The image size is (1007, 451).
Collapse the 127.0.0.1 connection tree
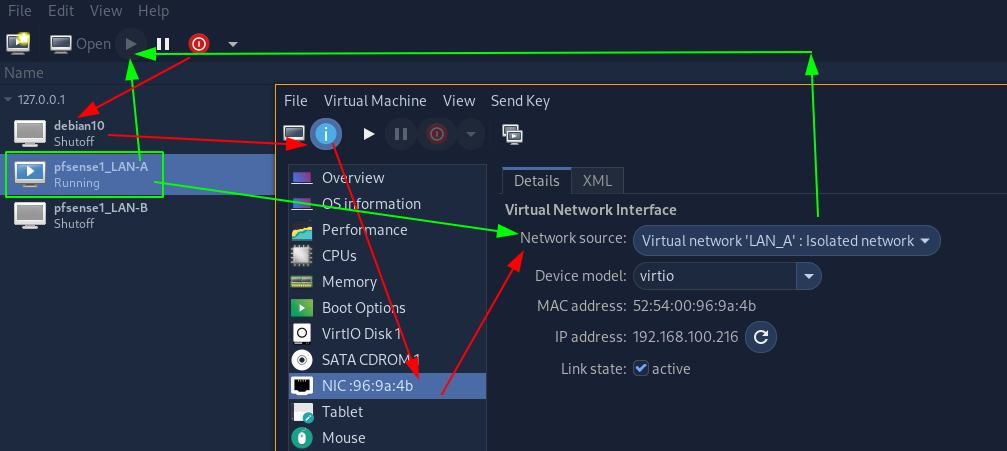(8, 100)
